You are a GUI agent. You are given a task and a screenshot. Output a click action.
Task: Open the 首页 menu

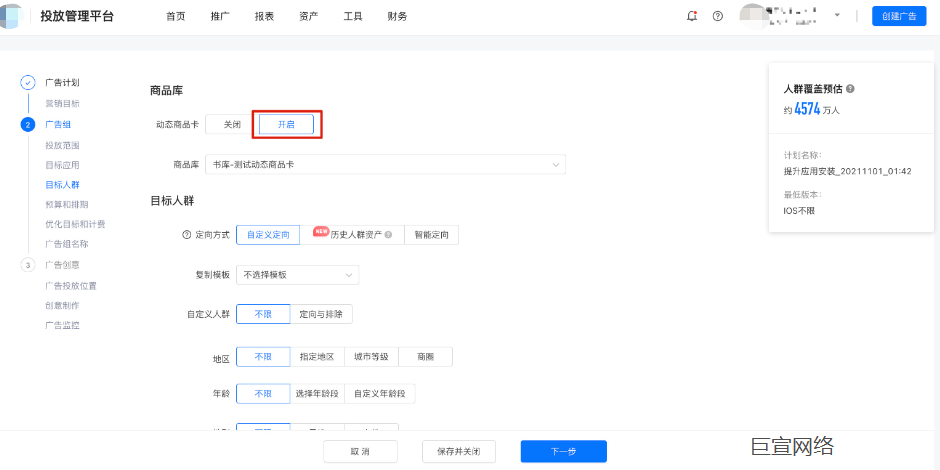coord(176,17)
